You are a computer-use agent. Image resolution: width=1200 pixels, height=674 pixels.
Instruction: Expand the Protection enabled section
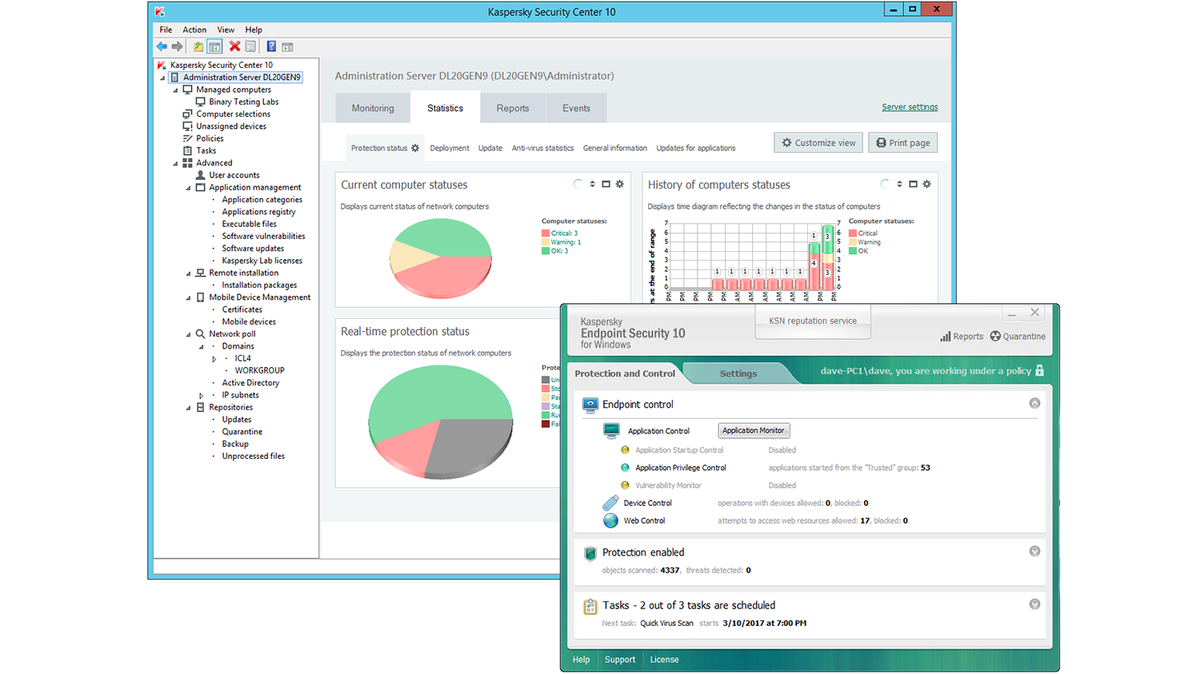(1035, 551)
